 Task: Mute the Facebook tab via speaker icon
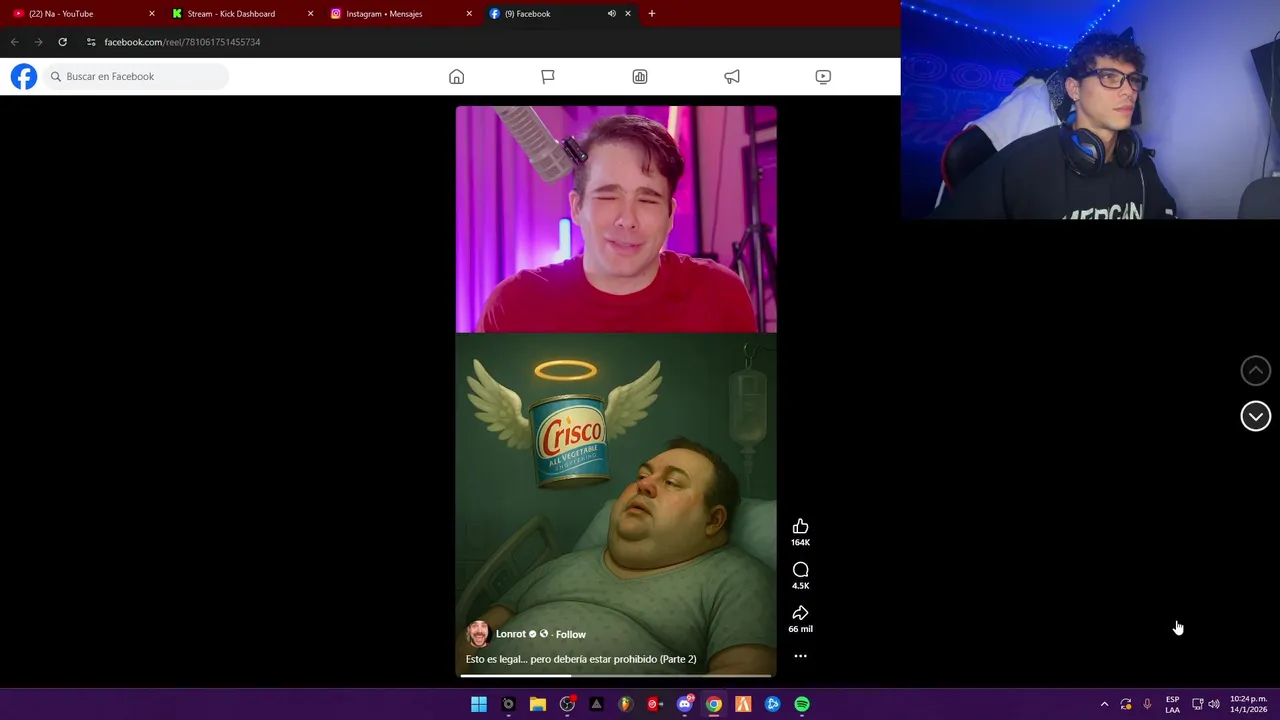tap(611, 14)
